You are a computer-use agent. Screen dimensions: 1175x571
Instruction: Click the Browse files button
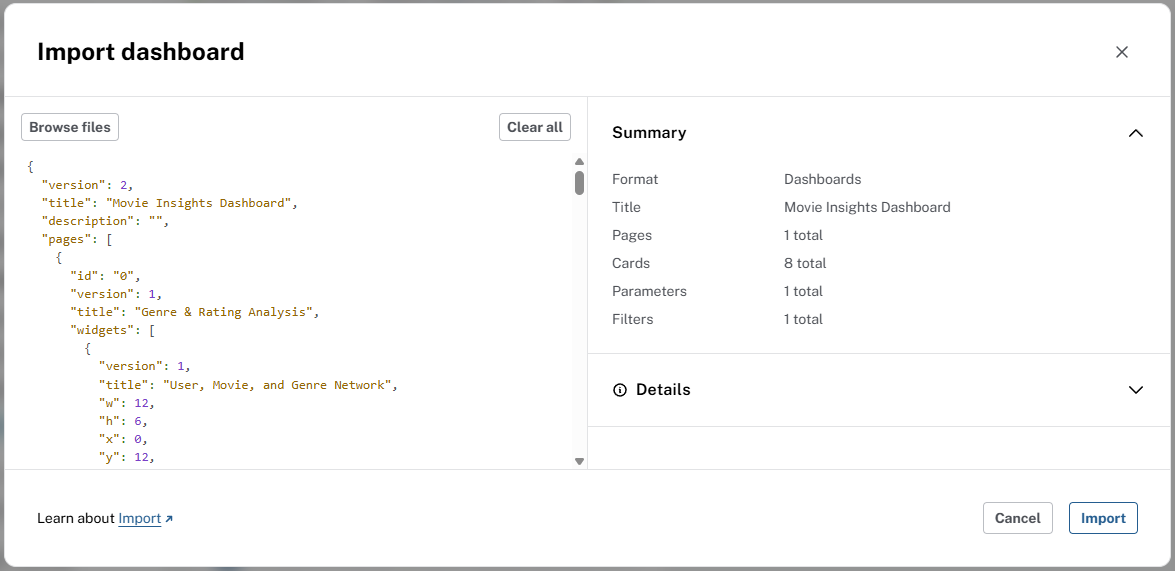[x=70, y=127]
